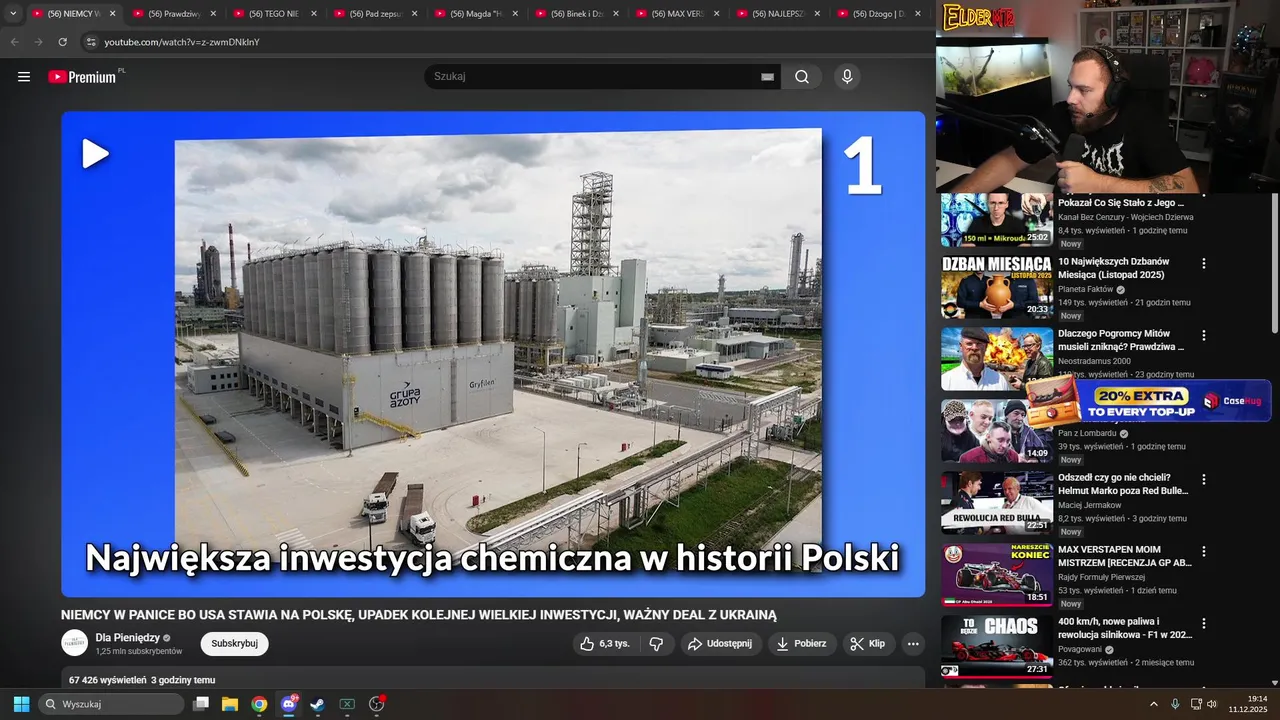The height and width of the screenshot is (720, 1280).
Task: Open the Dla Pieniędzy channel name link
Action: 128,638
